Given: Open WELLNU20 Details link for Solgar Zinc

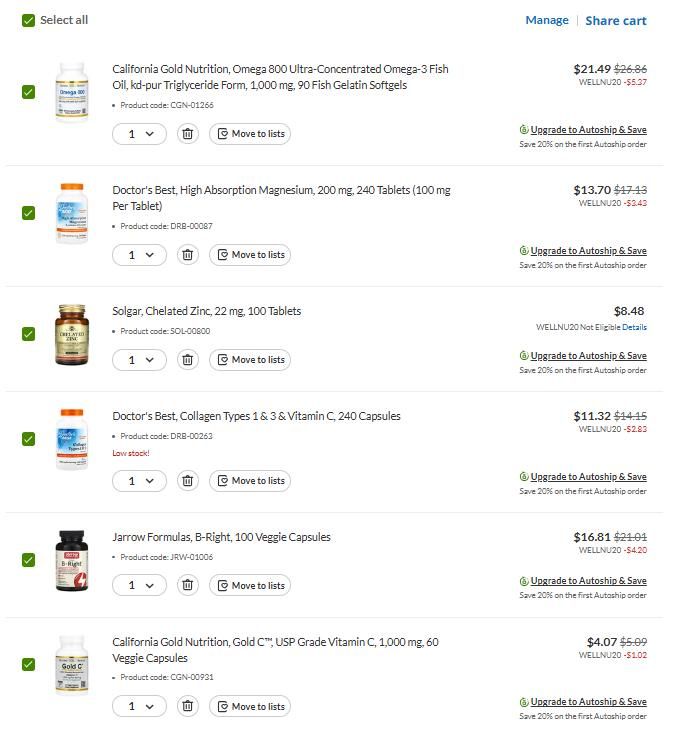Looking at the screenshot, I should point(634,327).
